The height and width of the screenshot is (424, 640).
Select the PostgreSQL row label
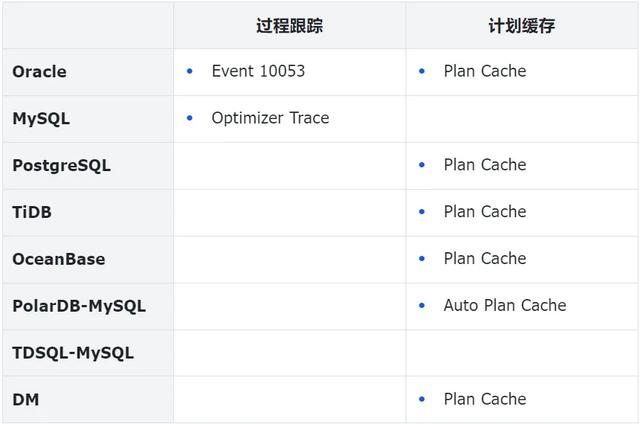pos(62,166)
